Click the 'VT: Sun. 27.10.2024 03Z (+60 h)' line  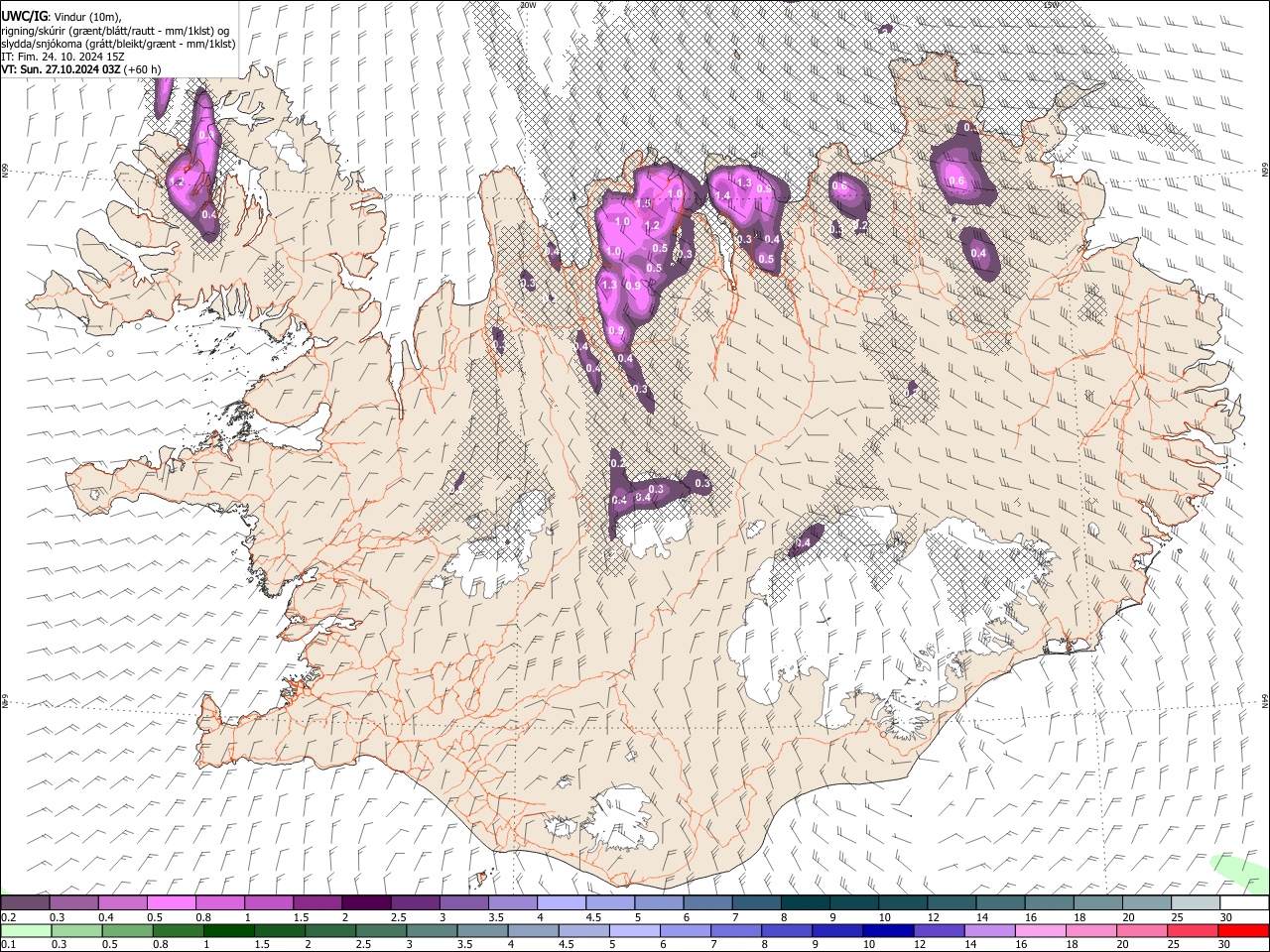point(81,69)
